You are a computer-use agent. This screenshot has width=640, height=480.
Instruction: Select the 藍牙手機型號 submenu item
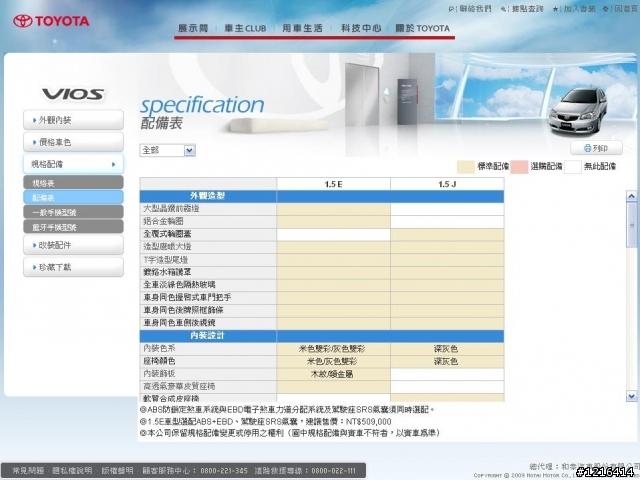[73, 227]
